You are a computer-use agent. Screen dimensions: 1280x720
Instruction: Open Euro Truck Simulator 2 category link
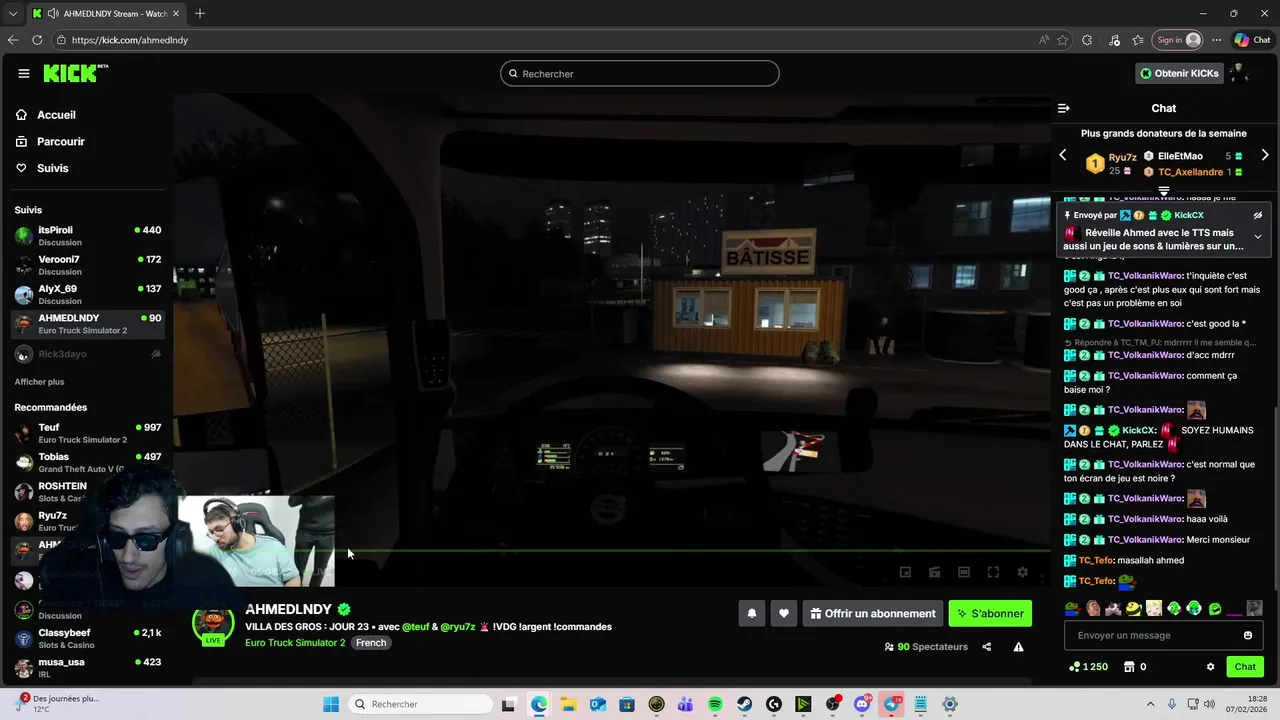(x=295, y=643)
